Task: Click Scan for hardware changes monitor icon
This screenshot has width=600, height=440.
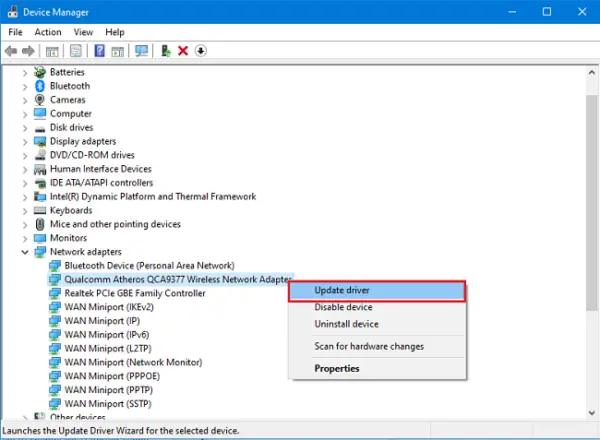Action: (142, 51)
